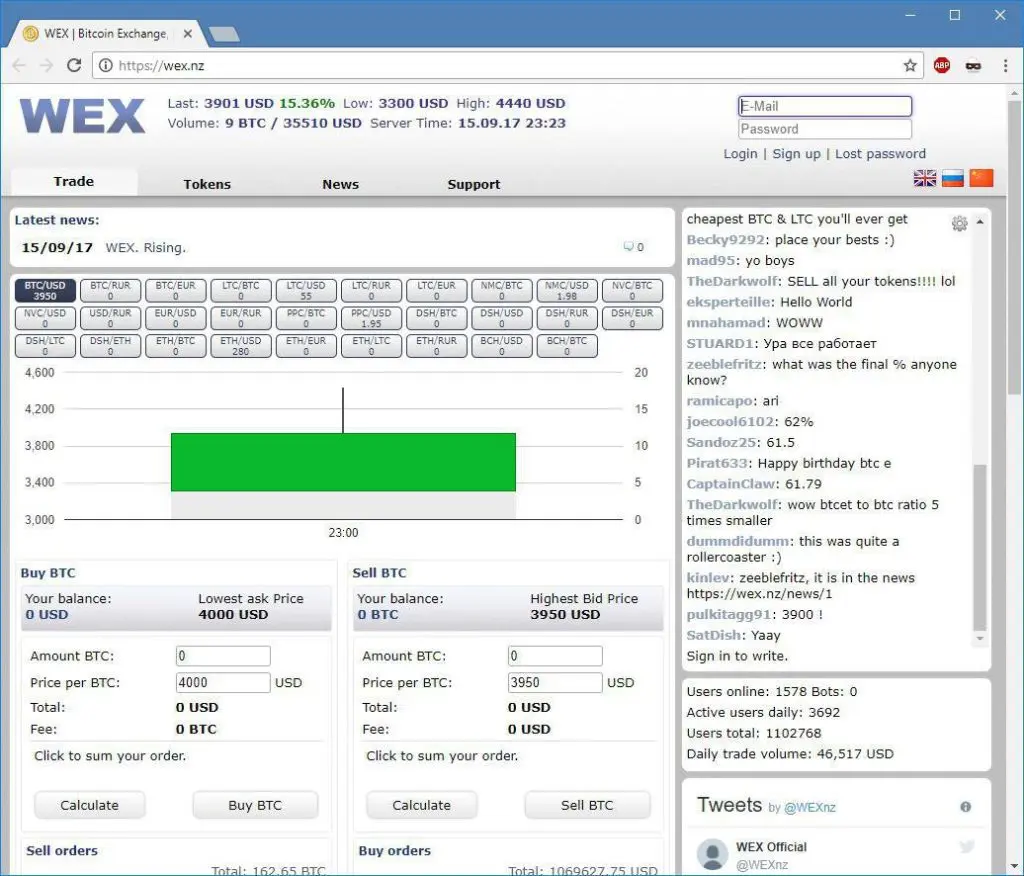Open the Adblock Plus extension icon
The width and height of the screenshot is (1024, 876).
click(x=941, y=65)
